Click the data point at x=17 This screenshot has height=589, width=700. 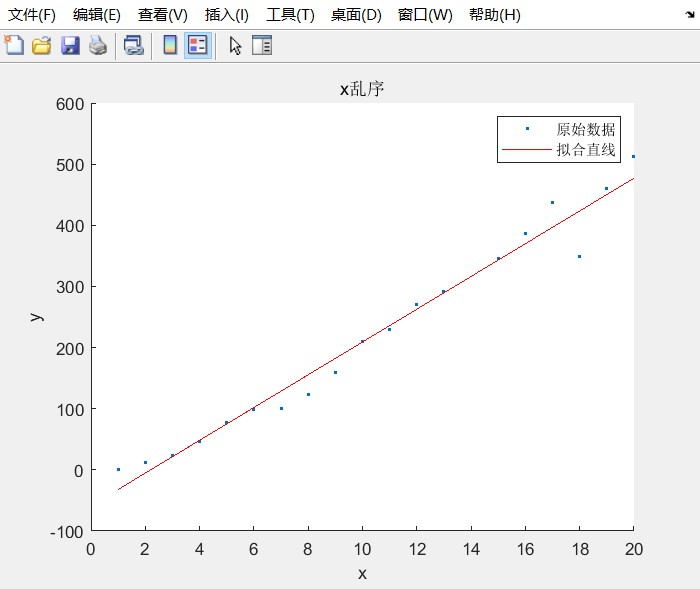[552, 202]
